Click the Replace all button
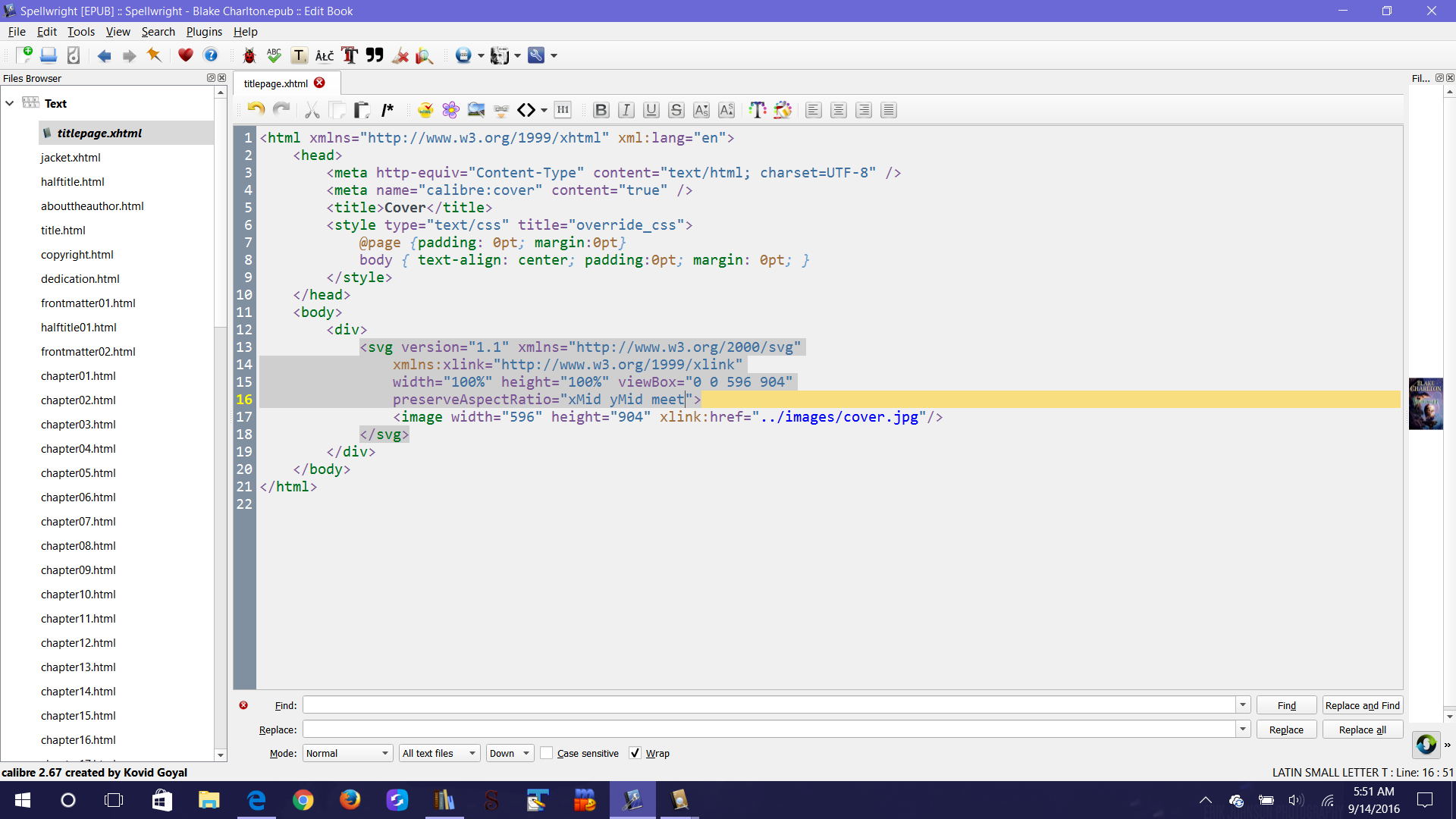The image size is (1456, 819). coord(1362,730)
